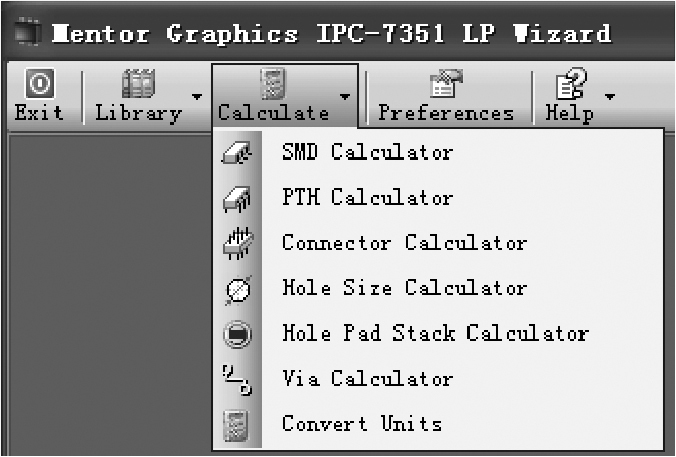Collapse the Calculate dropdown arrow
The height and width of the screenshot is (457, 676).
click(345, 96)
